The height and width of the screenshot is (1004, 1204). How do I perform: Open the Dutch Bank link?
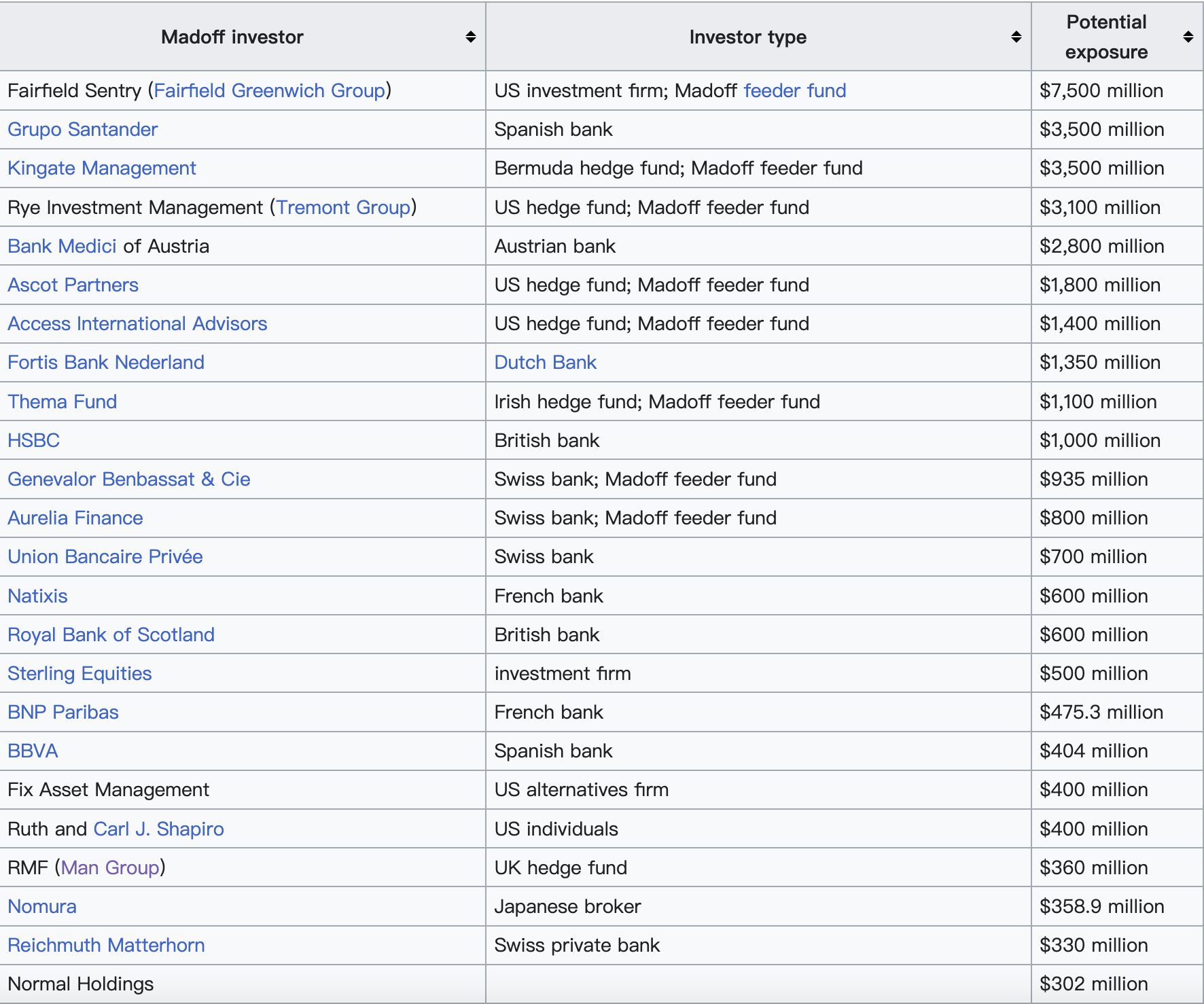546,362
